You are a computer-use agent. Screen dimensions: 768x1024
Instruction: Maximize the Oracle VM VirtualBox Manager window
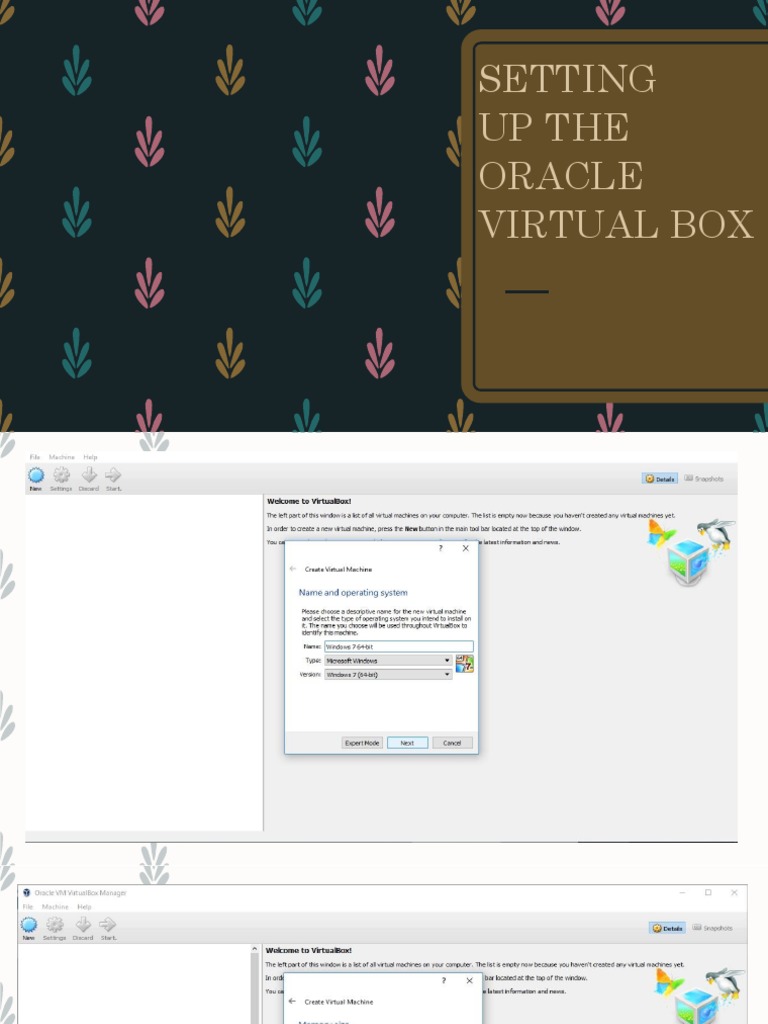point(708,893)
